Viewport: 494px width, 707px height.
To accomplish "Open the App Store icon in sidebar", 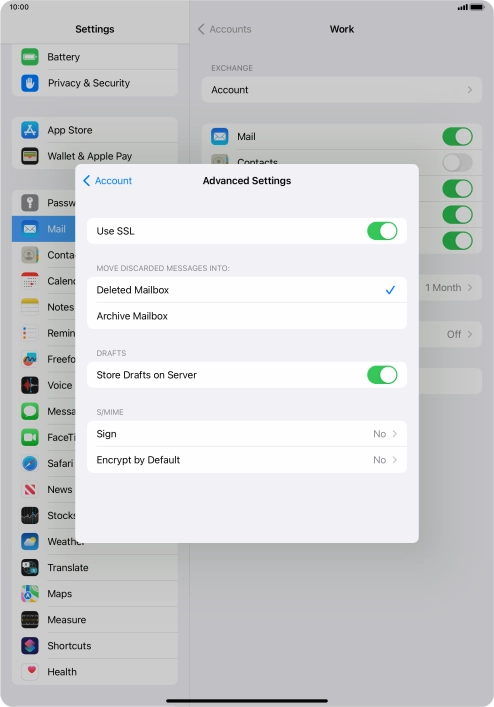I will (x=30, y=130).
